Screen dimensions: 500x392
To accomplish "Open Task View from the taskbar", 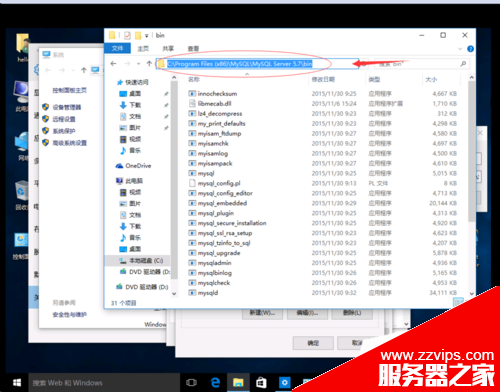I will (x=191, y=383).
